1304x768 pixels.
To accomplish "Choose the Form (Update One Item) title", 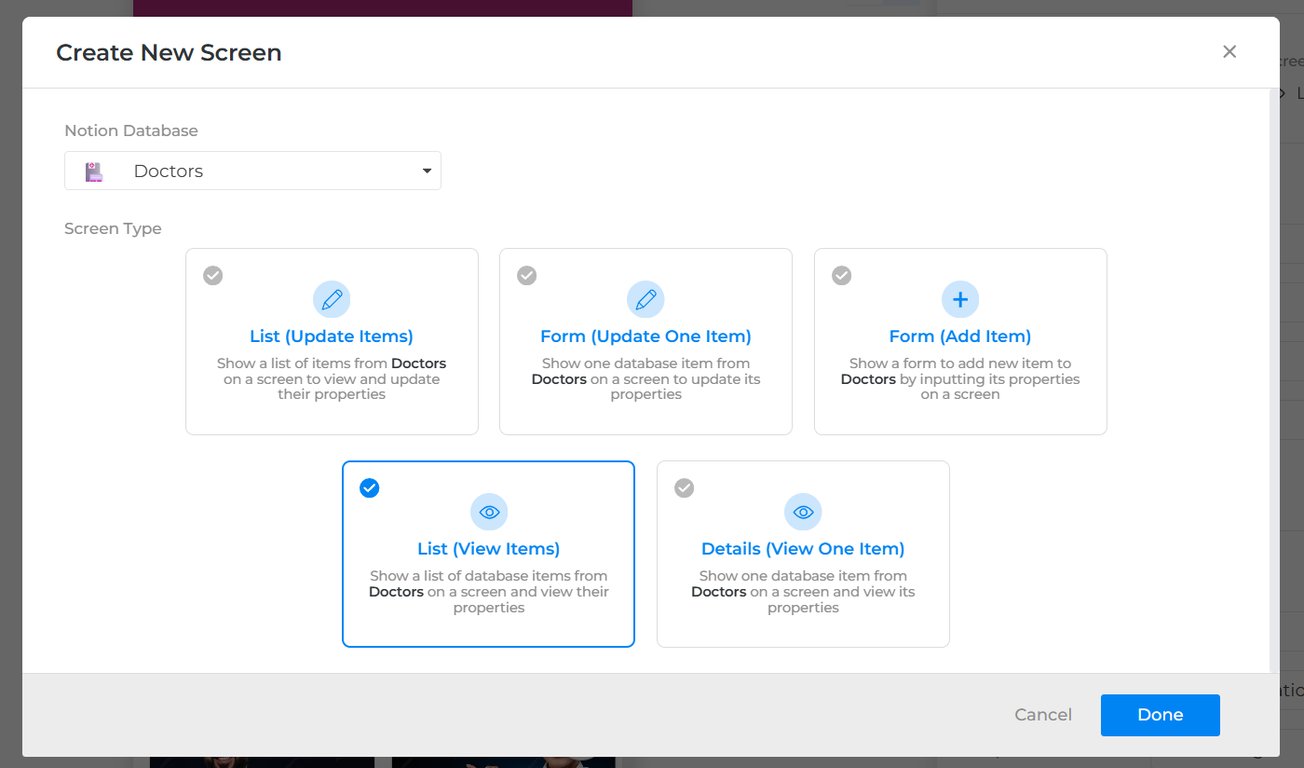I will coord(646,336).
